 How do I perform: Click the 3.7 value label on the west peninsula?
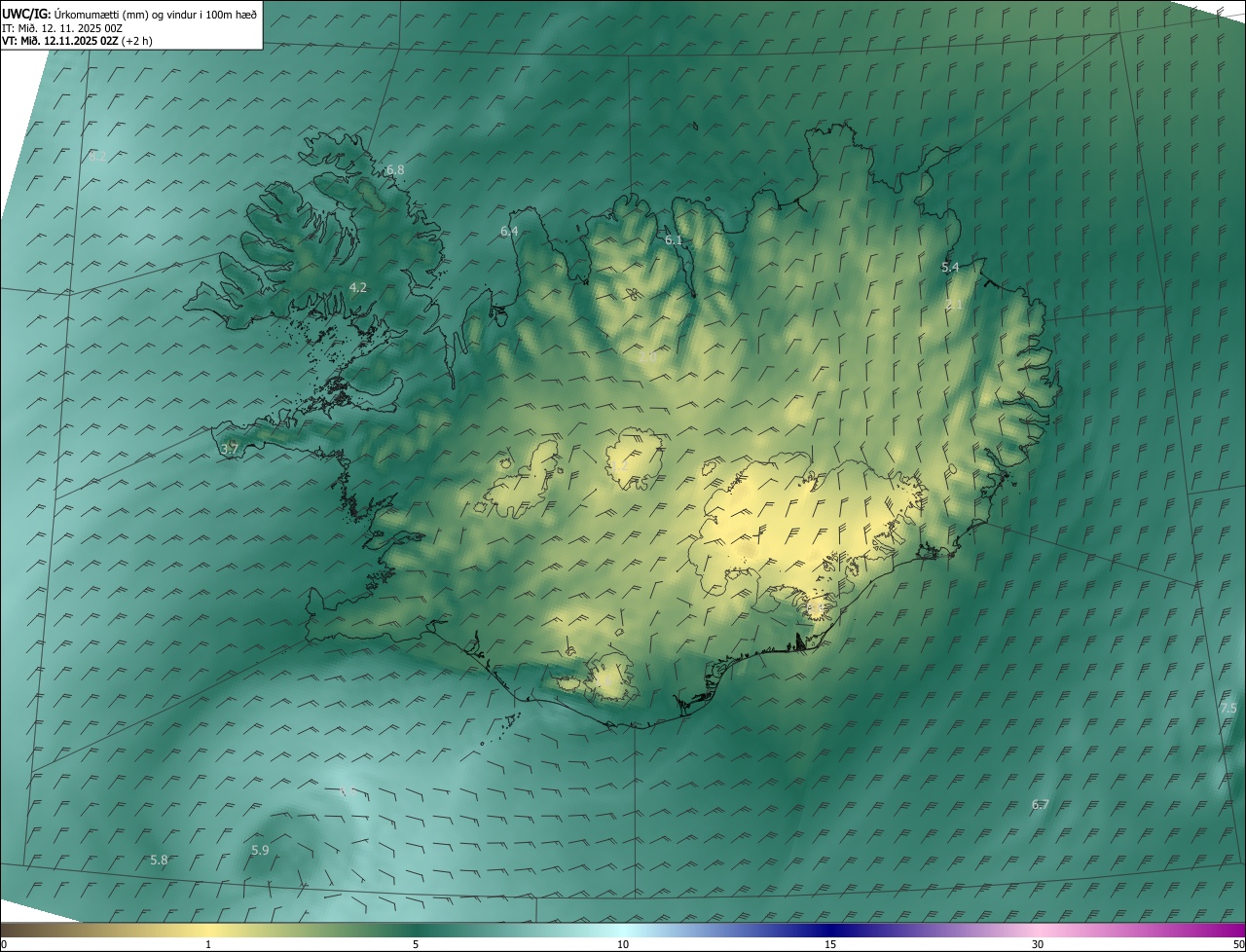pos(229,449)
